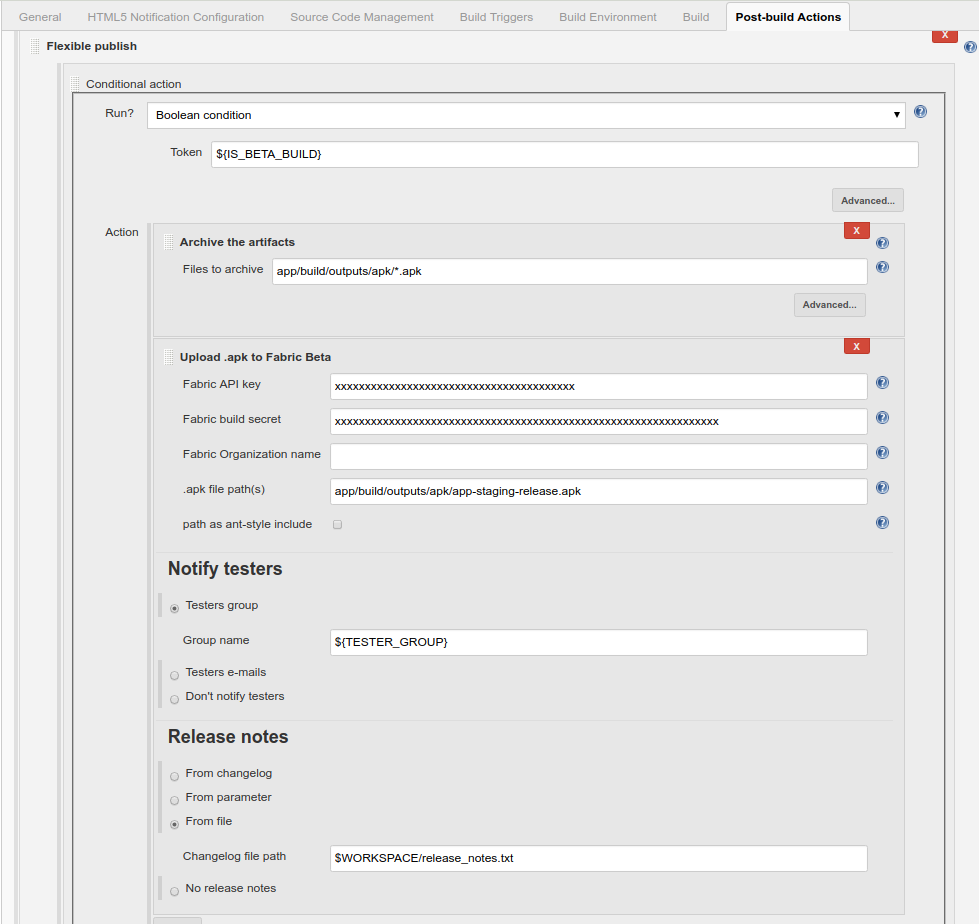The width and height of the screenshot is (979, 924).
Task: Enable path as ant-style include checkbox
Action: pos(337,525)
